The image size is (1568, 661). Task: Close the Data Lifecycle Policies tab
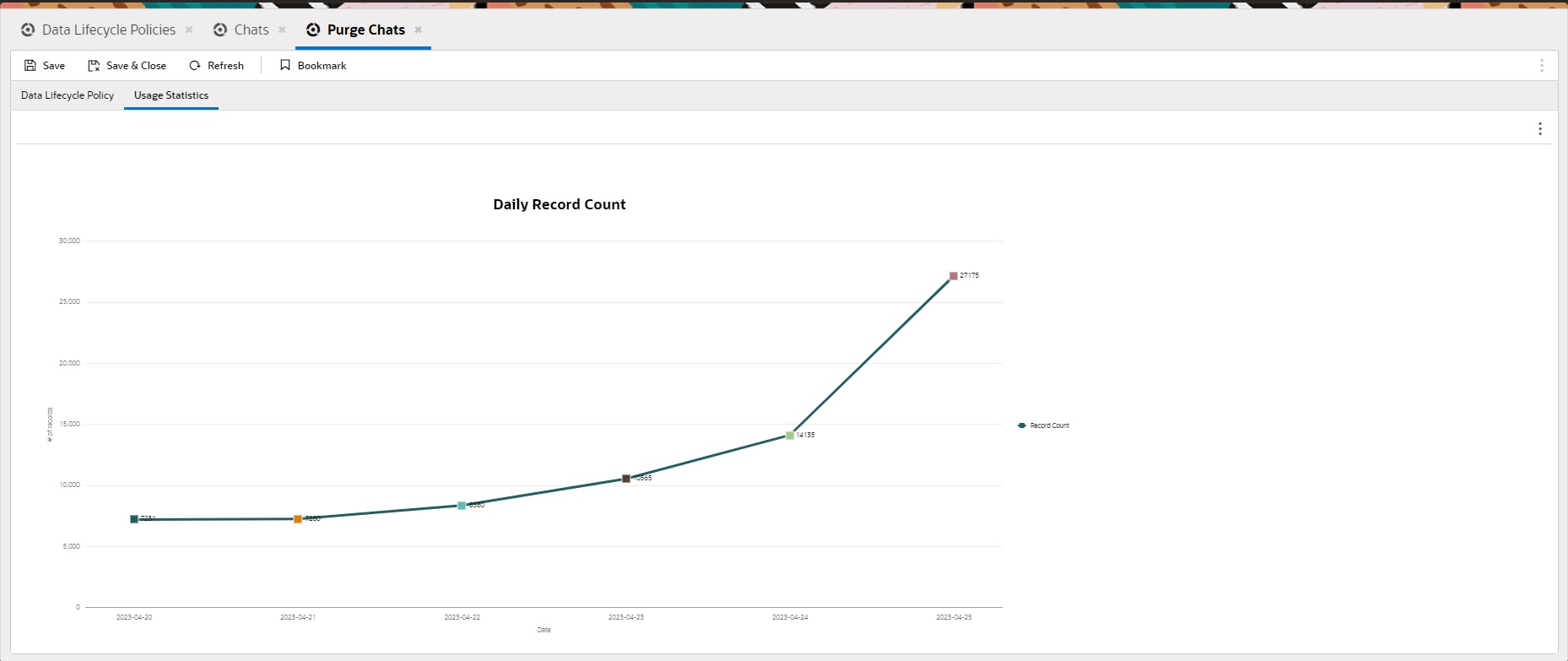click(189, 30)
